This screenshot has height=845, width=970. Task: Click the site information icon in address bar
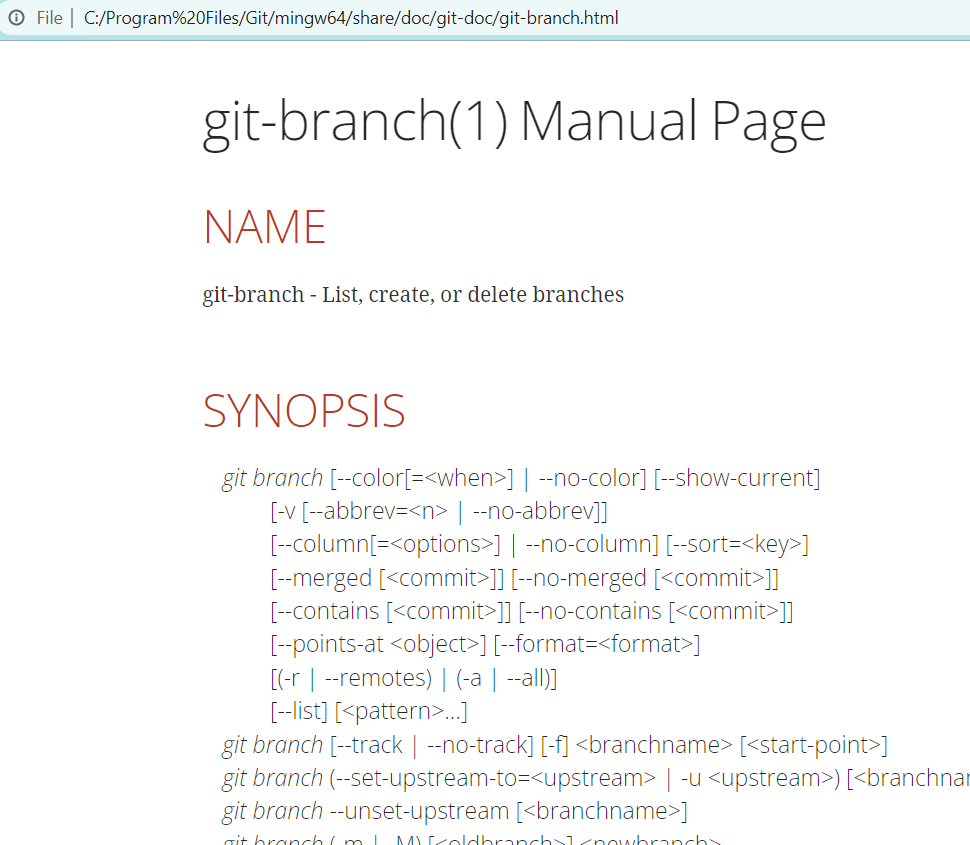pyautogui.click(x=16, y=18)
